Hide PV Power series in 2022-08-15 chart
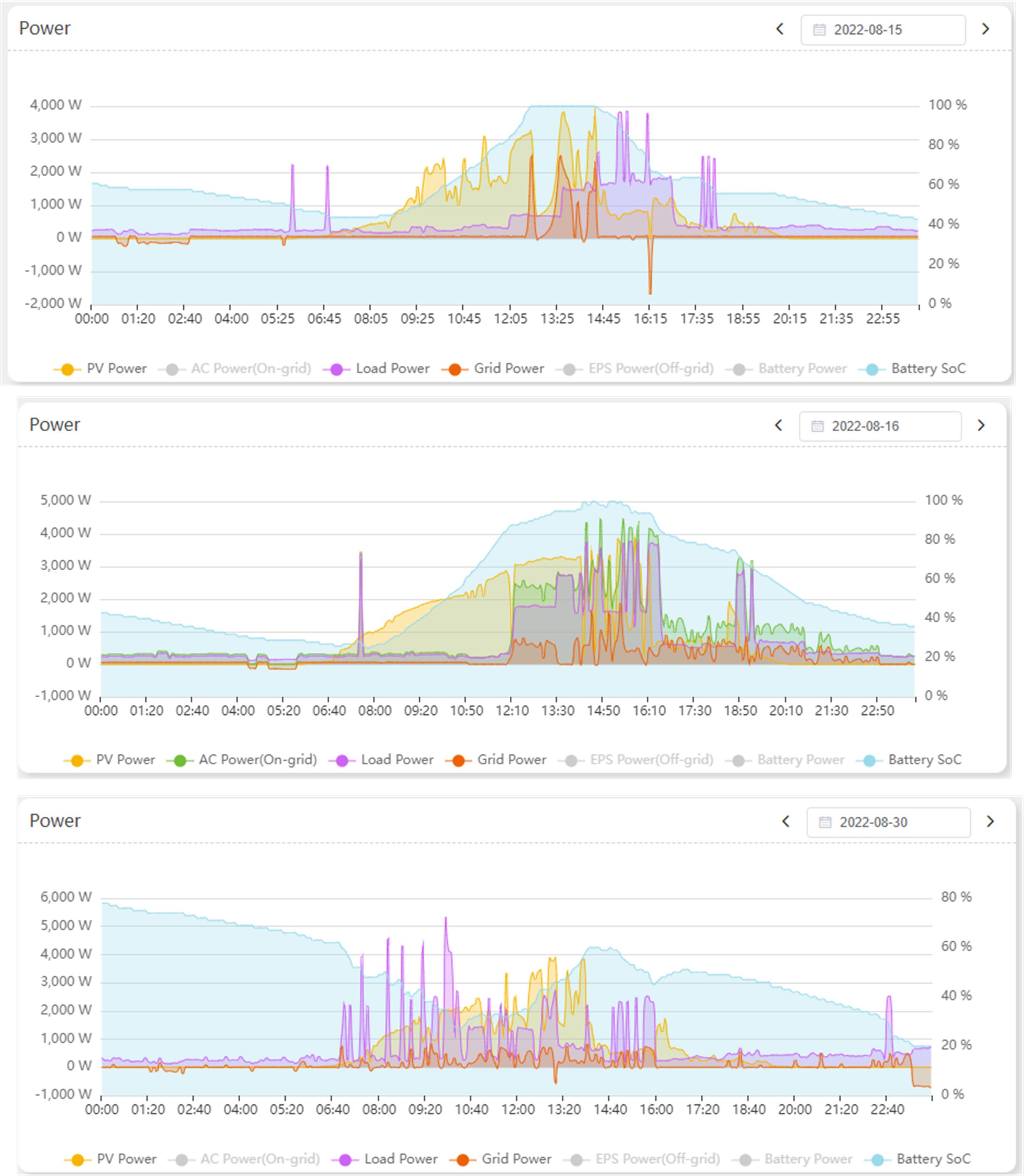The height and width of the screenshot is (1176, 1024). 116,369
